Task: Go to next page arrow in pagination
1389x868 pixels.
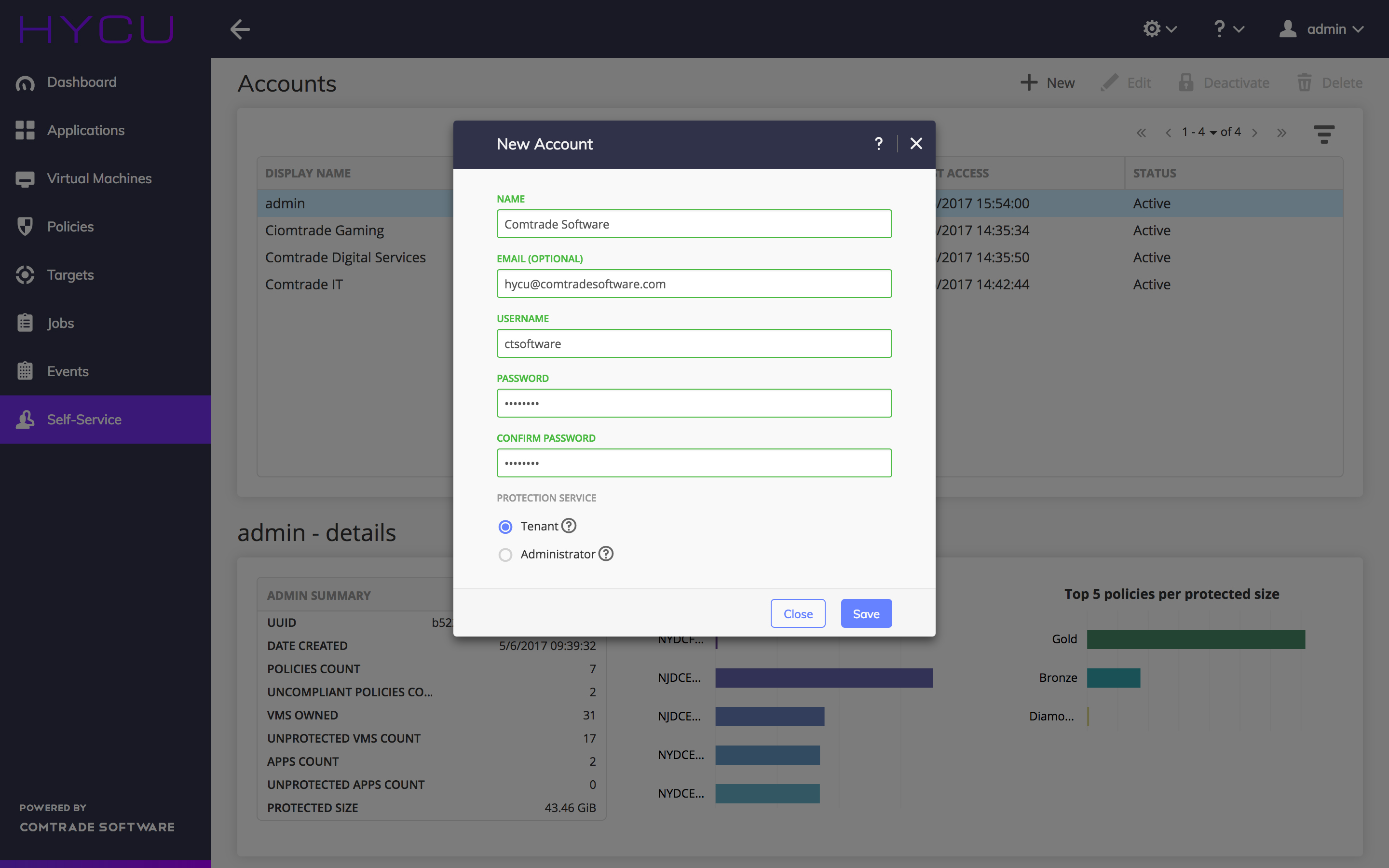Action: point(1255,133)
